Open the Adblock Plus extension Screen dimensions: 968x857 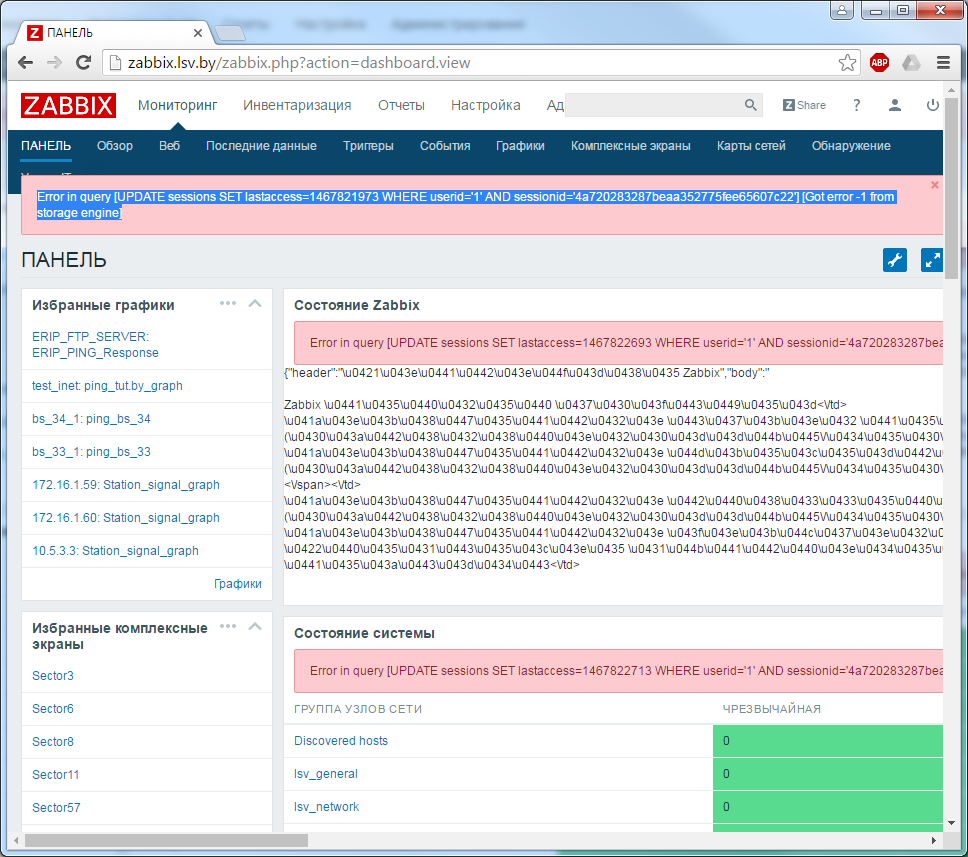click(x=879, y=62)
